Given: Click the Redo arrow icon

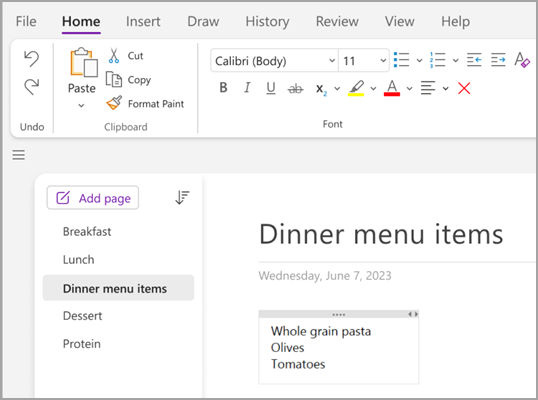Looking at the screenshot, I should [x=32, y=86].
